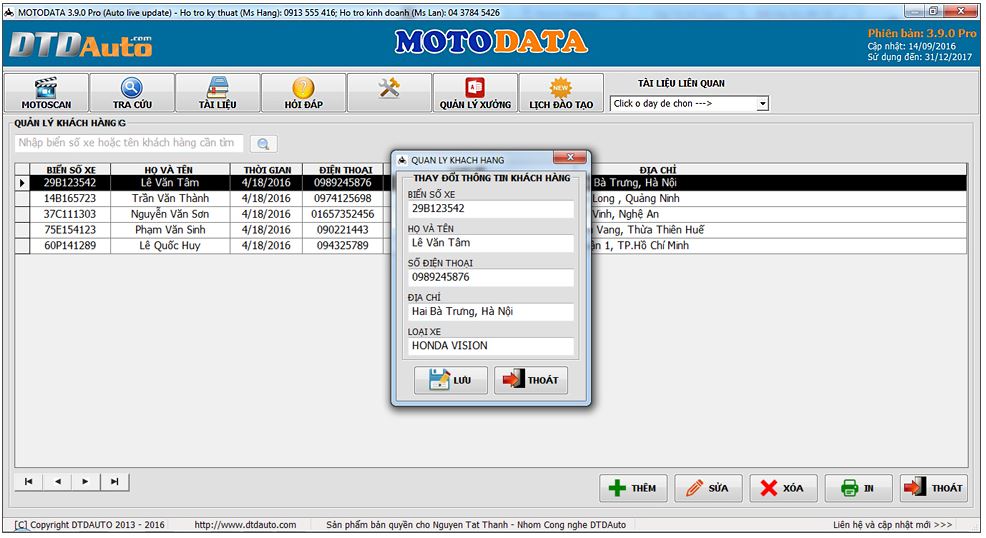Select plate 37C111303 cell
This screenshot has height=538, width=986.
click(70, 214)
